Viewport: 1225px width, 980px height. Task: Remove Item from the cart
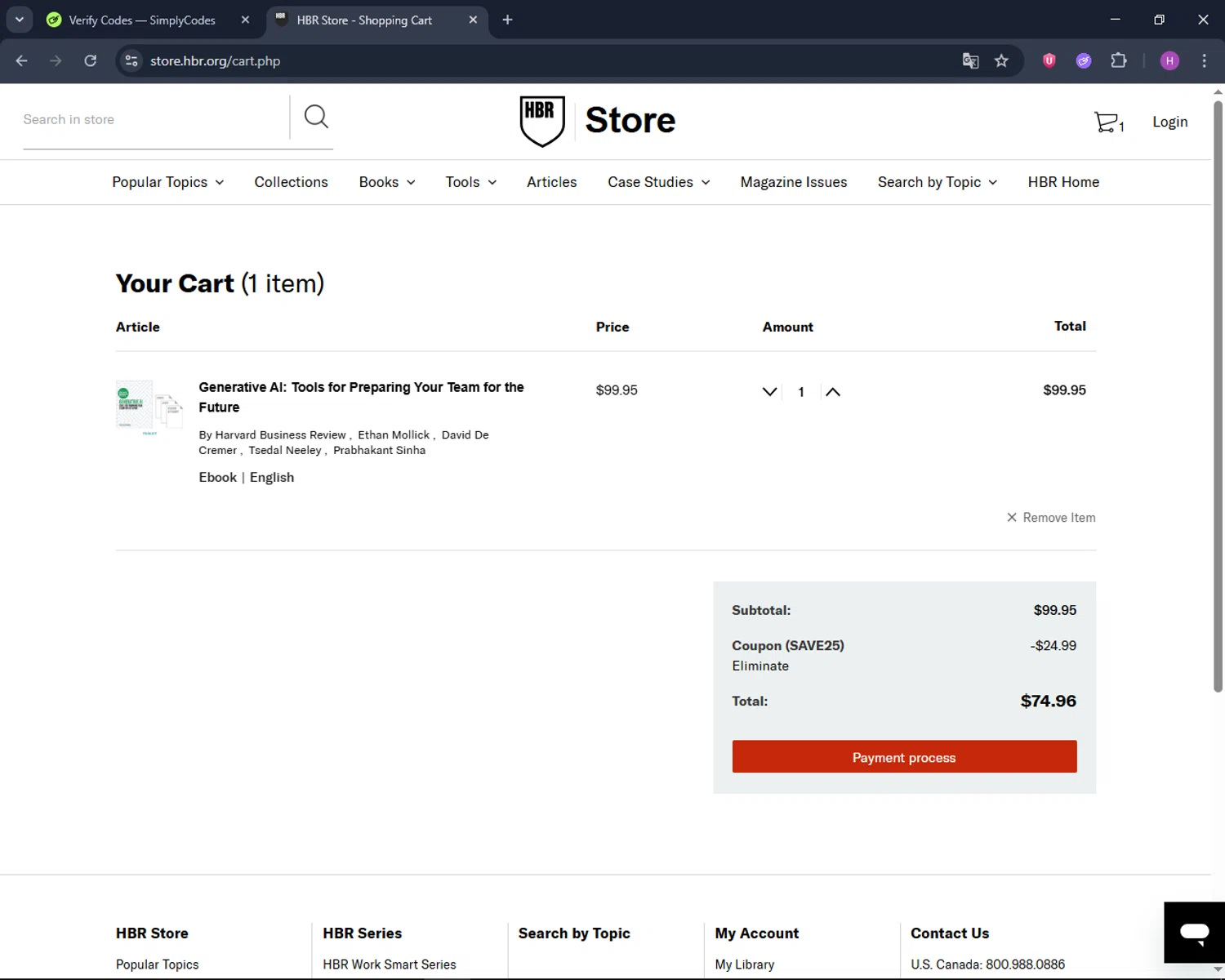[1051, 518]
